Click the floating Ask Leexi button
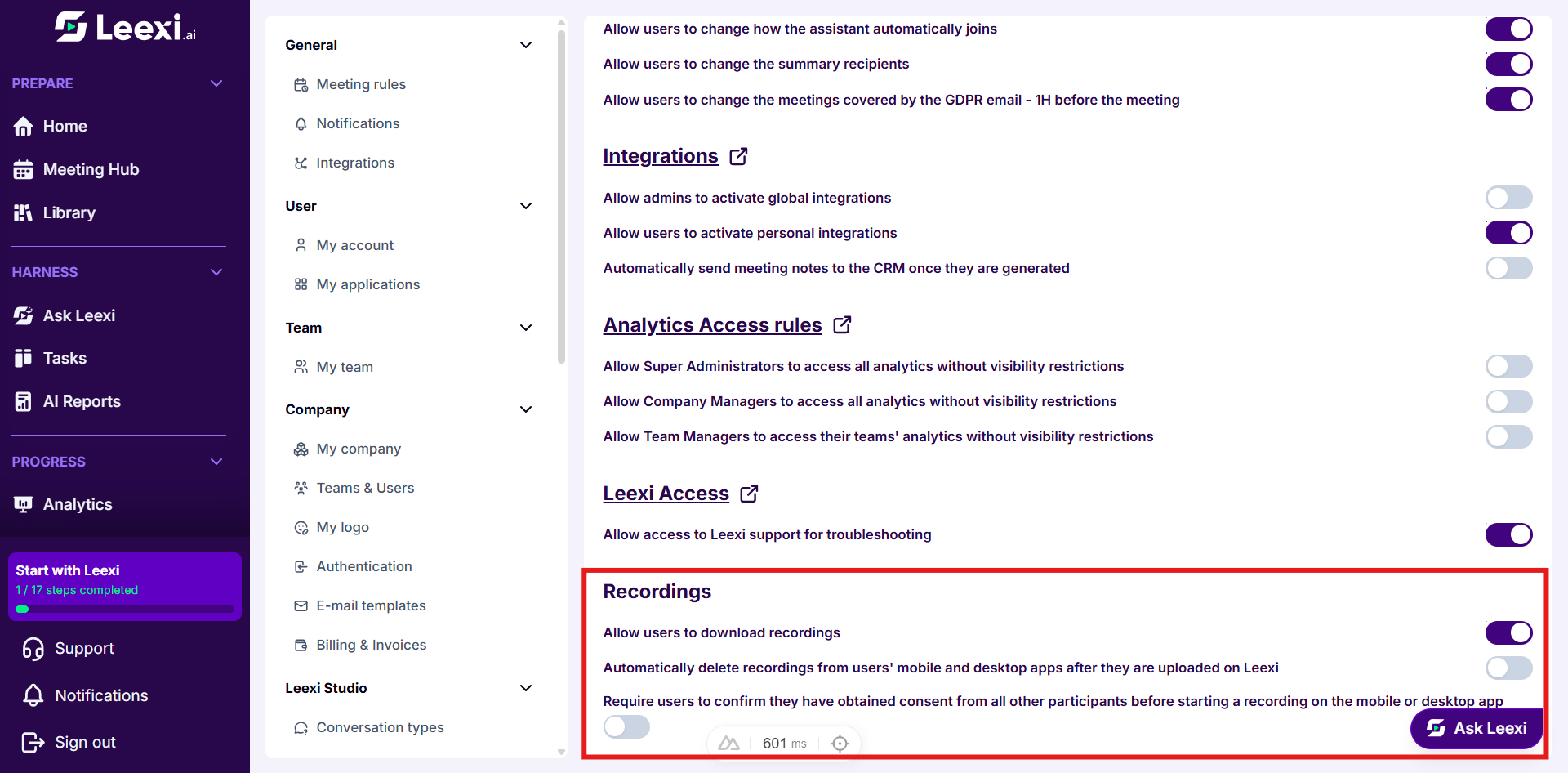The image size is (1568, 773). click(1477, 728)
